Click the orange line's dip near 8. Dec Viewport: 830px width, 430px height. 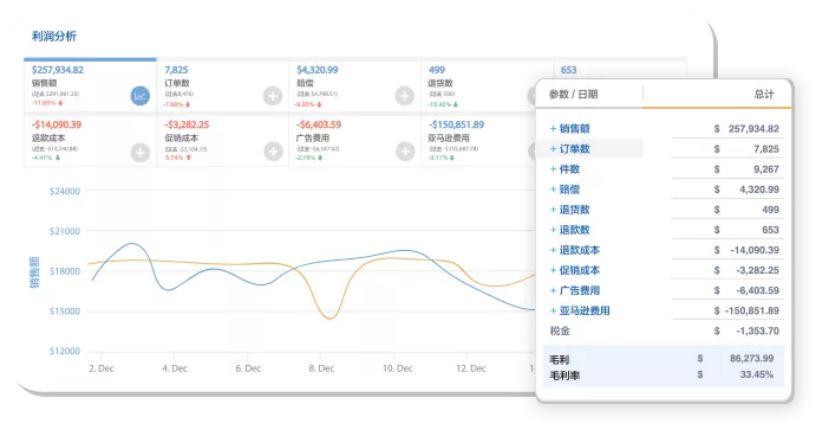(x=329, y=318)
